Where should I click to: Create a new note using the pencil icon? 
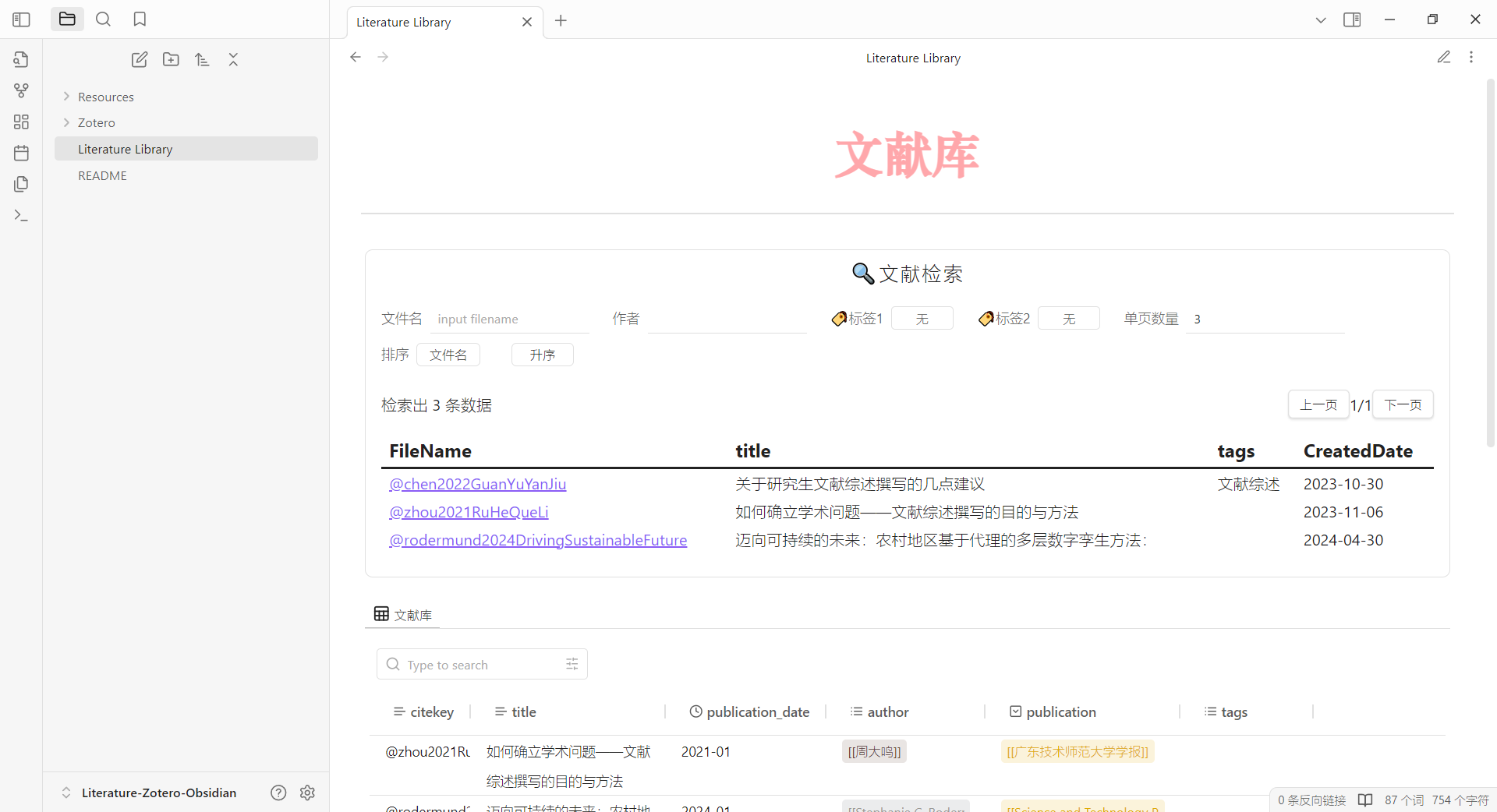point(139,59)
